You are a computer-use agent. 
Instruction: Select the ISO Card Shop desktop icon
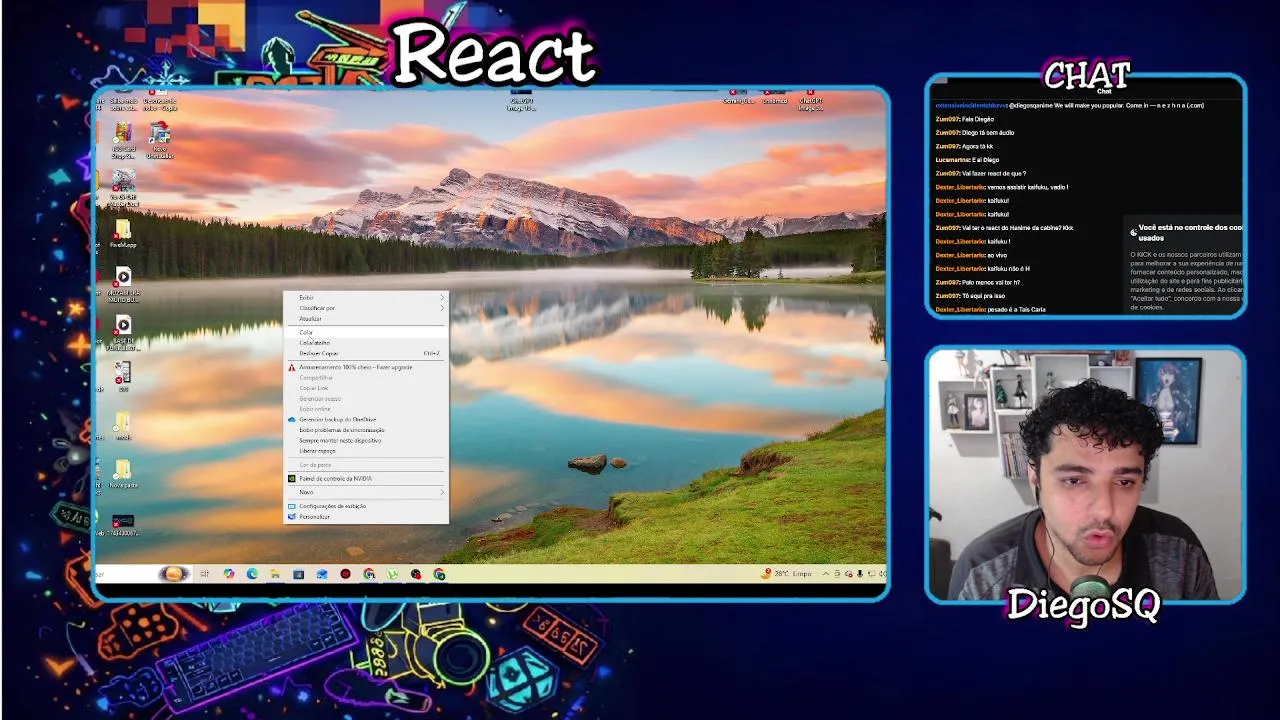tap(123, 139)
